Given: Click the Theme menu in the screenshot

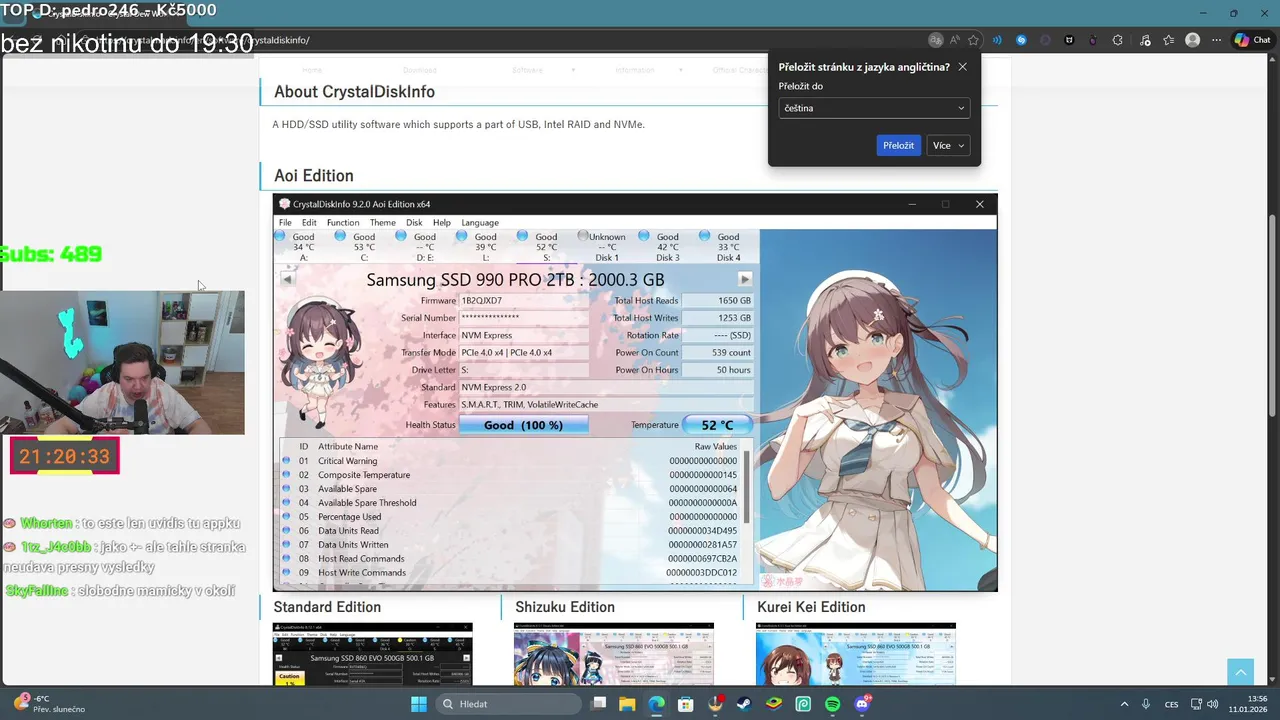Looking at the screenshot, I should [x=382, y=222].
